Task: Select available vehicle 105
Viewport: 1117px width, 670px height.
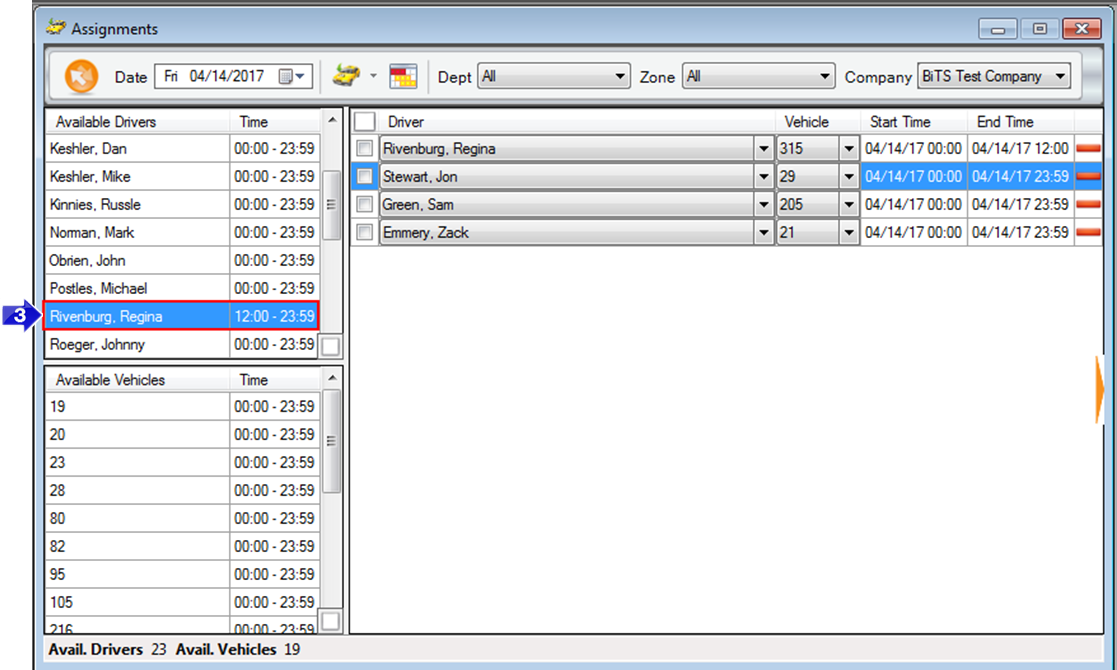Action: click(x=182, y=602)
